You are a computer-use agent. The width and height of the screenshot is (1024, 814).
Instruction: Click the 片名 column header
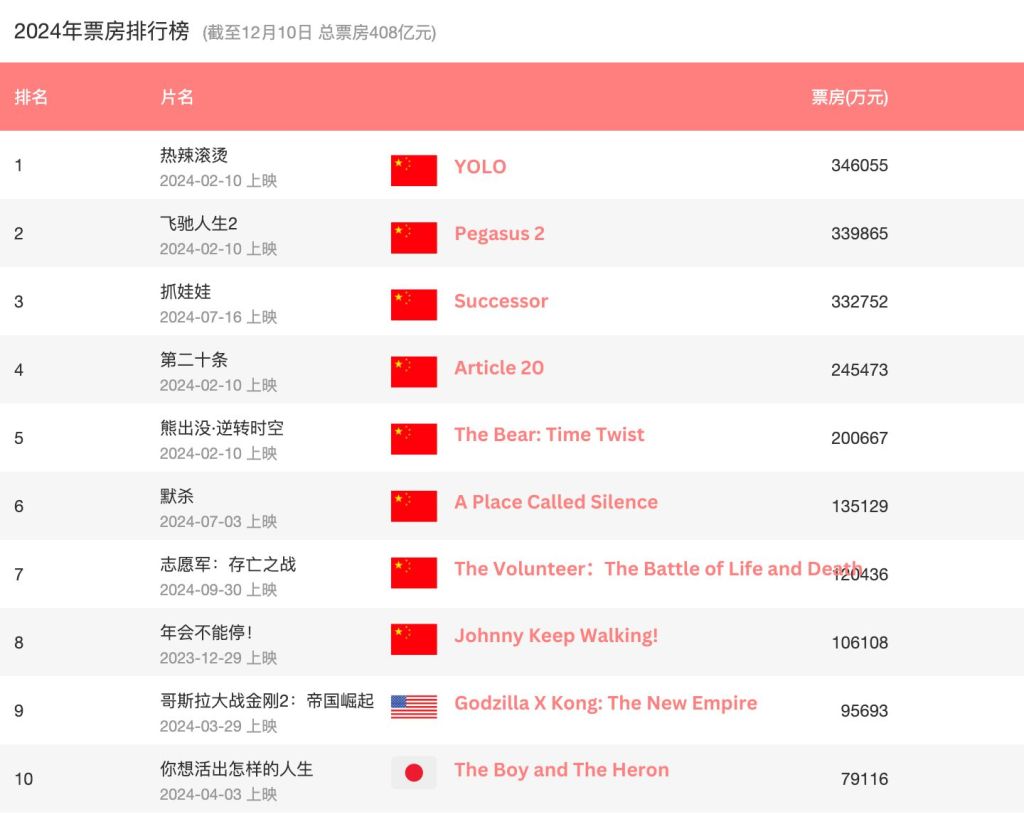pyautogui.click(x=177, y=97)
